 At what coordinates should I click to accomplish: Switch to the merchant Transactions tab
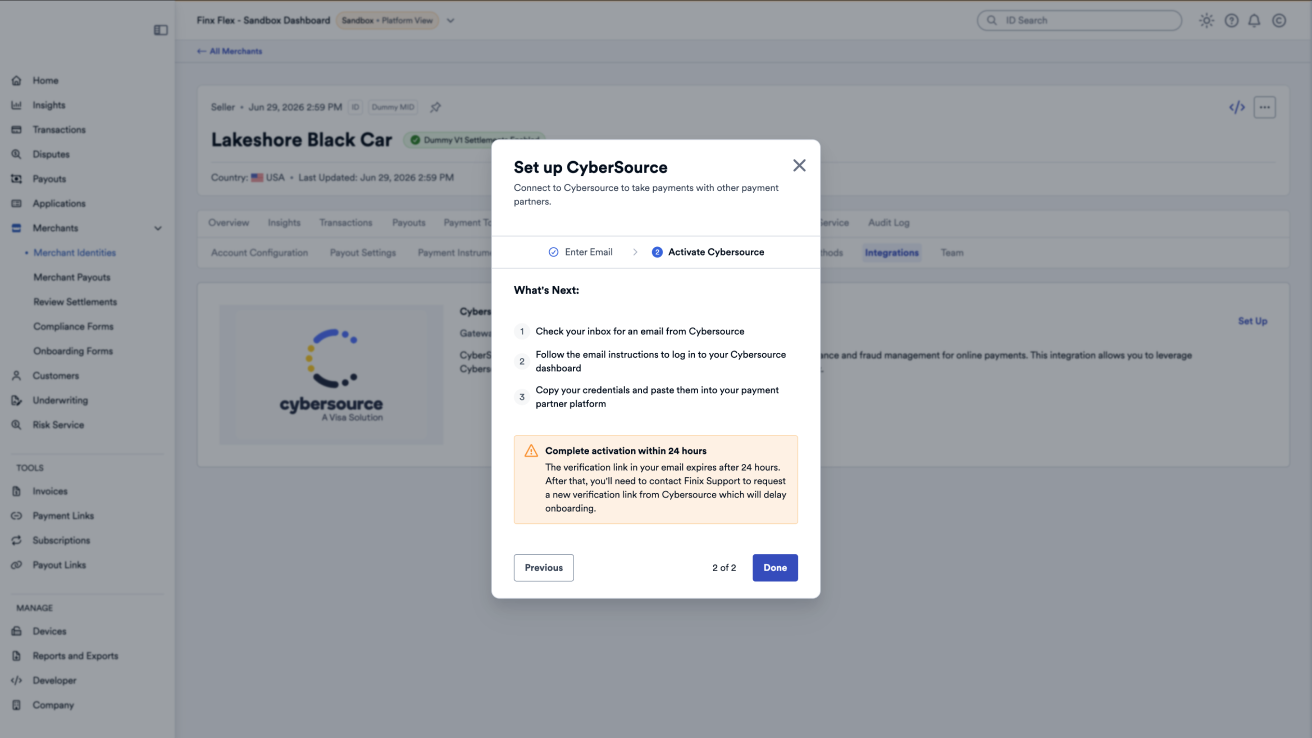(x=346, y=223)
